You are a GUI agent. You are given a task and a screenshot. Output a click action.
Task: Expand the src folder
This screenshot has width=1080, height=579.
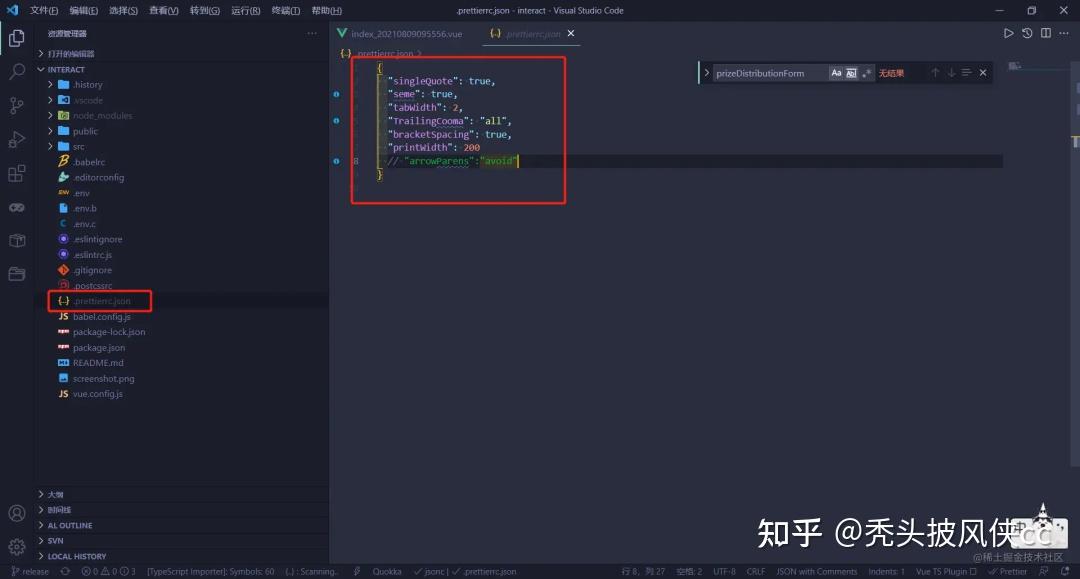pos(79,147)
